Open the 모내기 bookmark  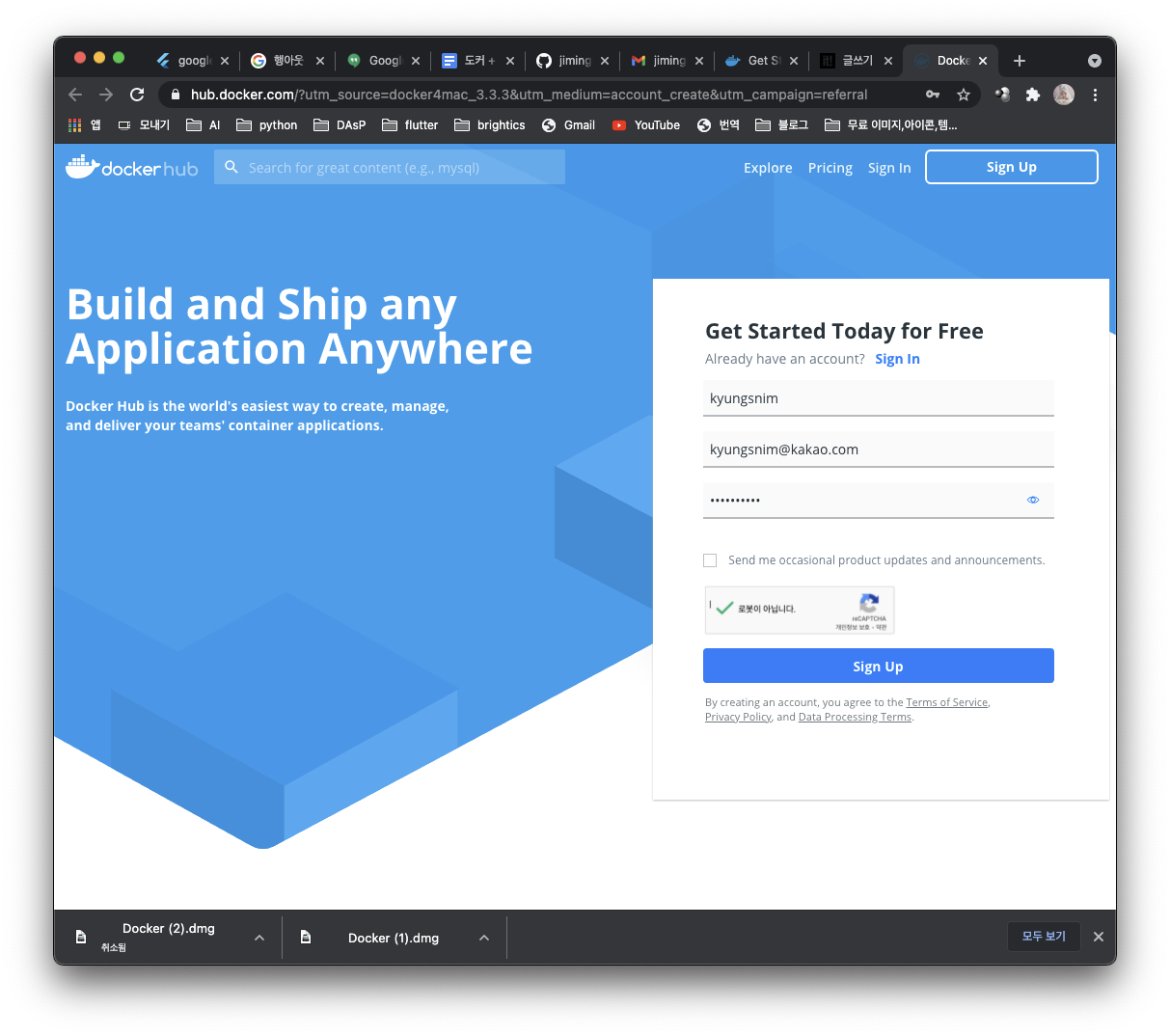[144, 125]
